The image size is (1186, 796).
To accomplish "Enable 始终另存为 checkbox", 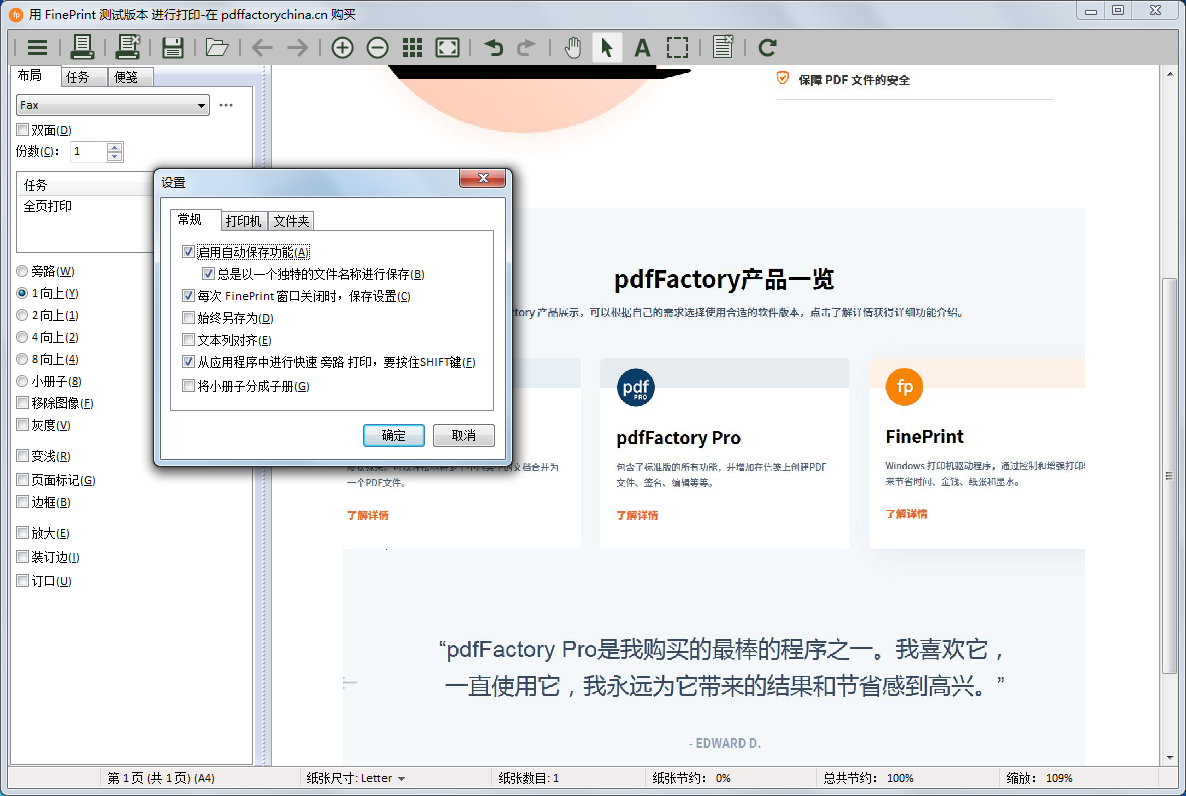I will click(188, 318).
